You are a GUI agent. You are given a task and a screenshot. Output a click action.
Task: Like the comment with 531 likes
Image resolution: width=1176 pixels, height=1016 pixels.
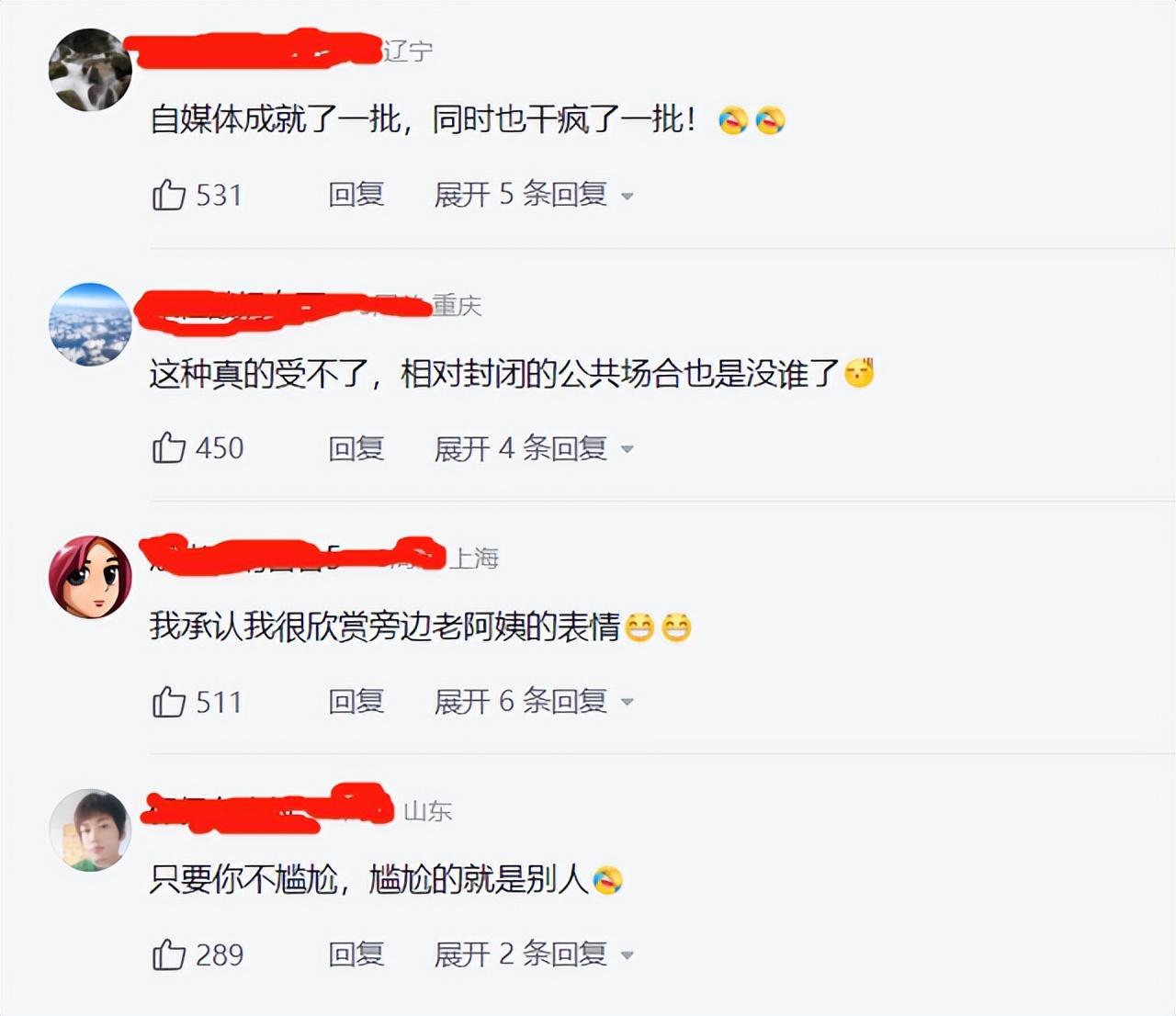[169, 195]
